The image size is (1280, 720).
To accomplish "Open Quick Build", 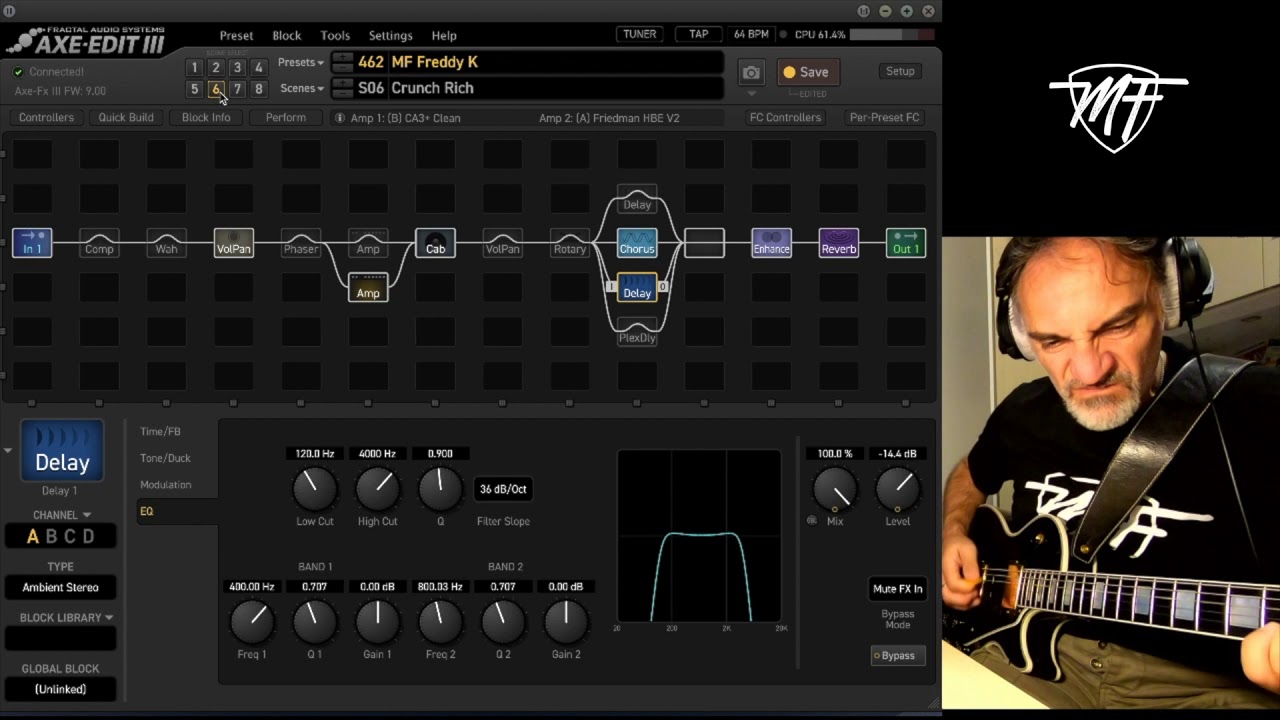I will point(126,117).
